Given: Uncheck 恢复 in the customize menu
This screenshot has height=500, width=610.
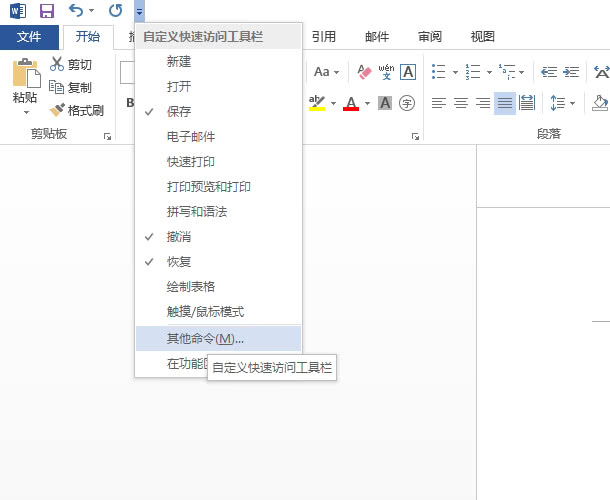Looking at the screenshot, I should (218, 261).
